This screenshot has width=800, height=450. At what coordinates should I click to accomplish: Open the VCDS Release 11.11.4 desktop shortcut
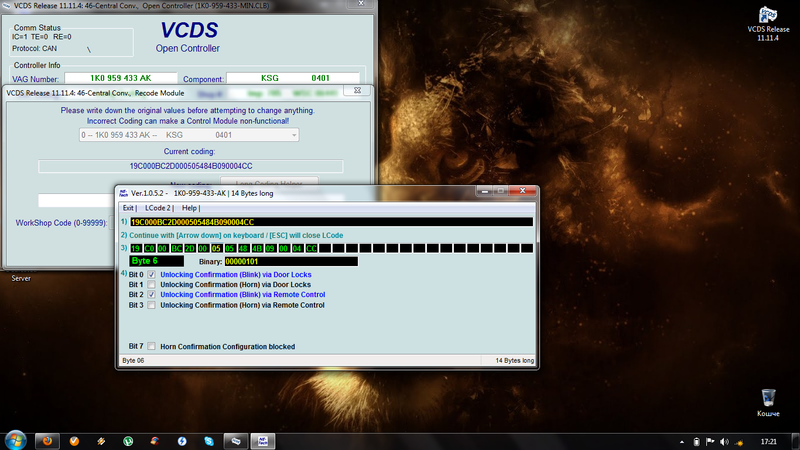(768, 23)
